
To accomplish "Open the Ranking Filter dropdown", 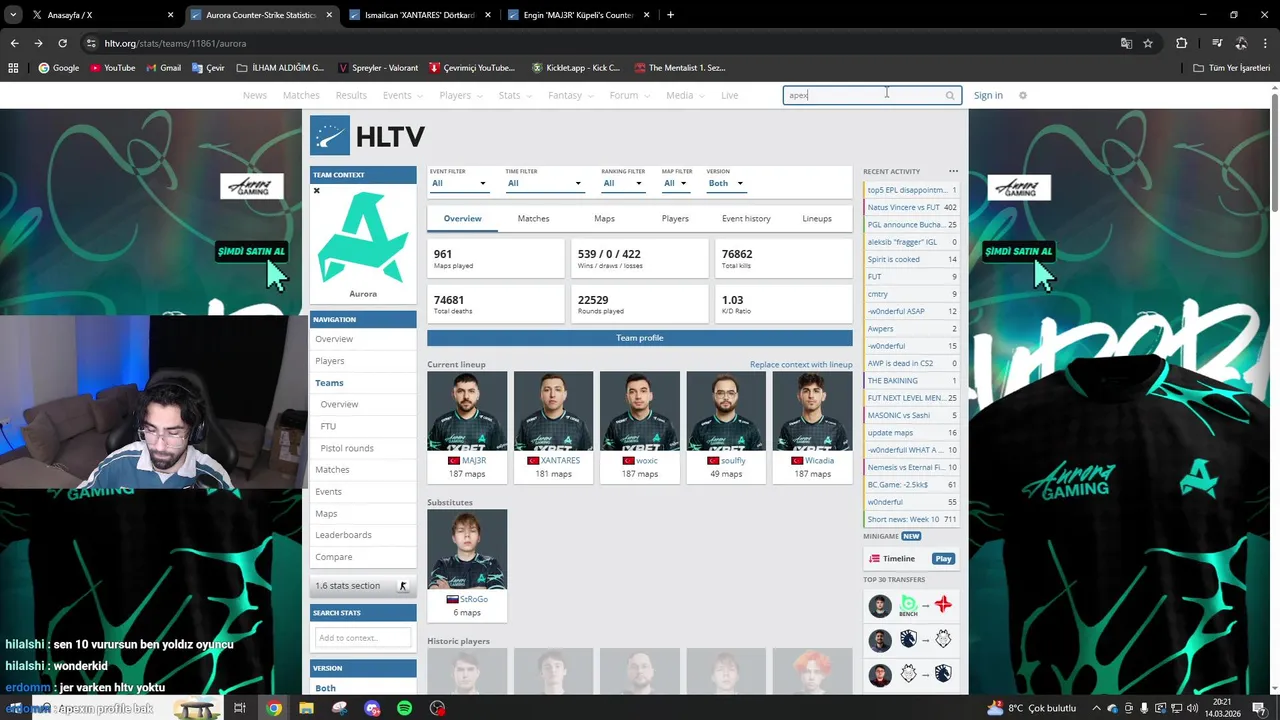I will point(623,183).
